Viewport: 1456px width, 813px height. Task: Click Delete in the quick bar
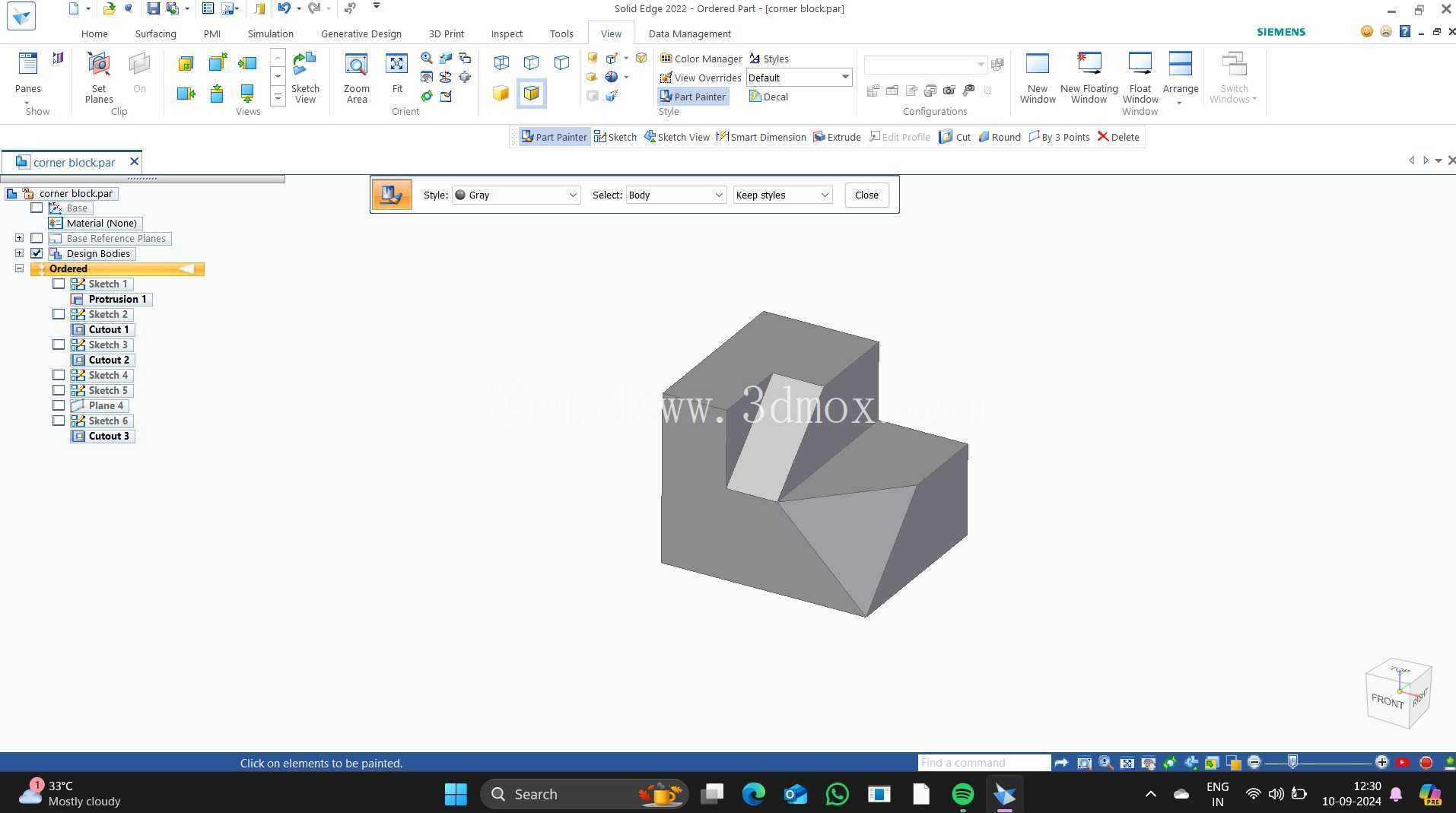(x=1118, y=137)
